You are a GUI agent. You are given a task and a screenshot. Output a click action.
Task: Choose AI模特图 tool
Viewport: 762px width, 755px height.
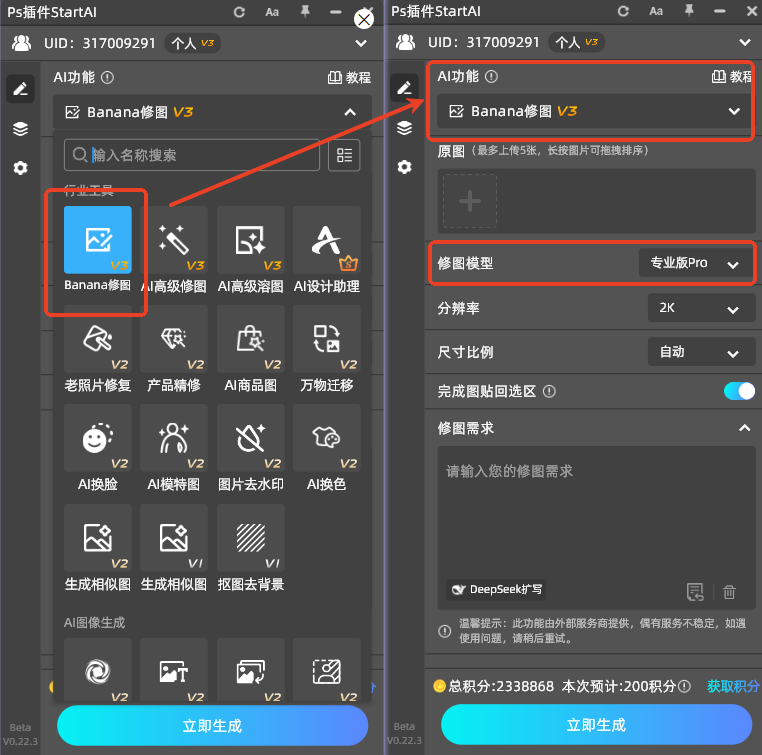pos(174,438)
